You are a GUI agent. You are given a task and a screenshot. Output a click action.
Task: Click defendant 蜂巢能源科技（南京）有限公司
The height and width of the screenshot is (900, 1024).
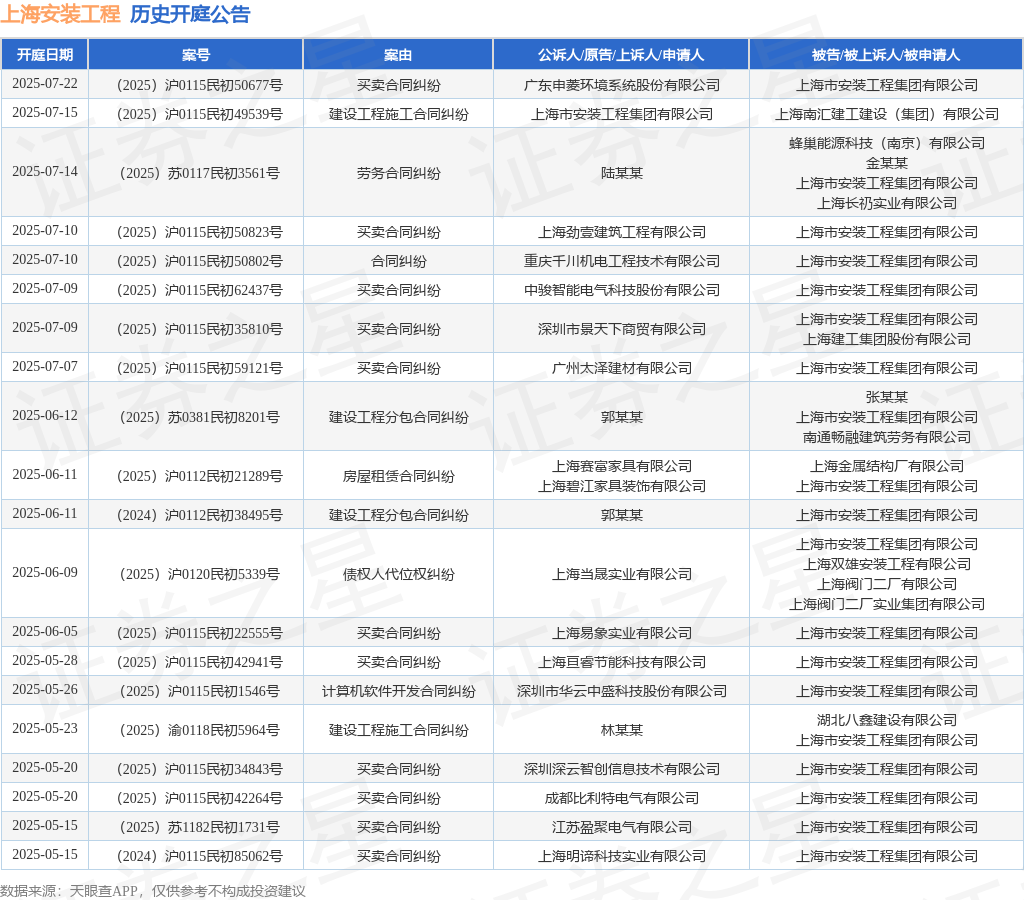[887, 143]
